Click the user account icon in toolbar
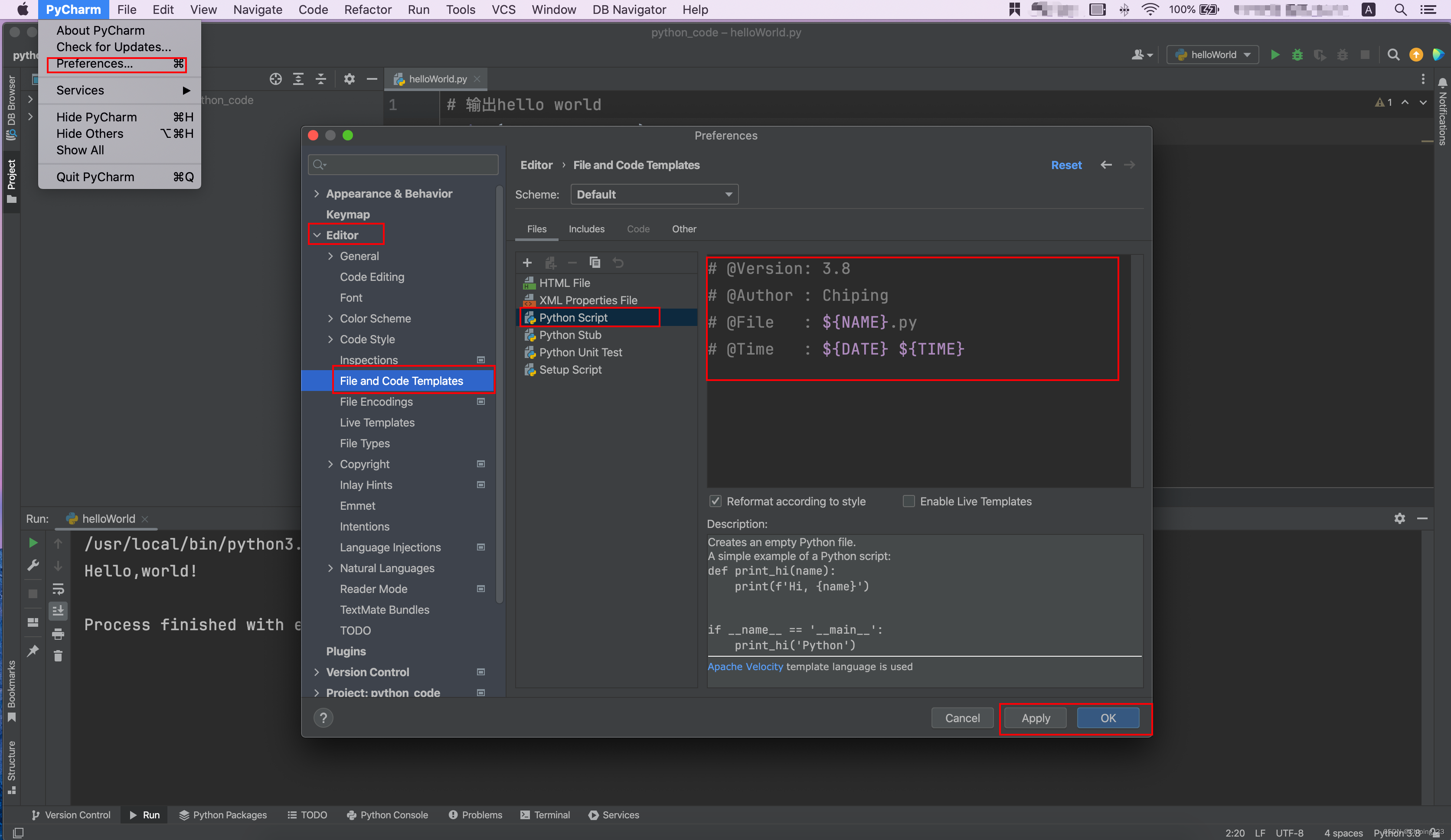This screenshot has width=1451, height=840. coord(1142,55)
